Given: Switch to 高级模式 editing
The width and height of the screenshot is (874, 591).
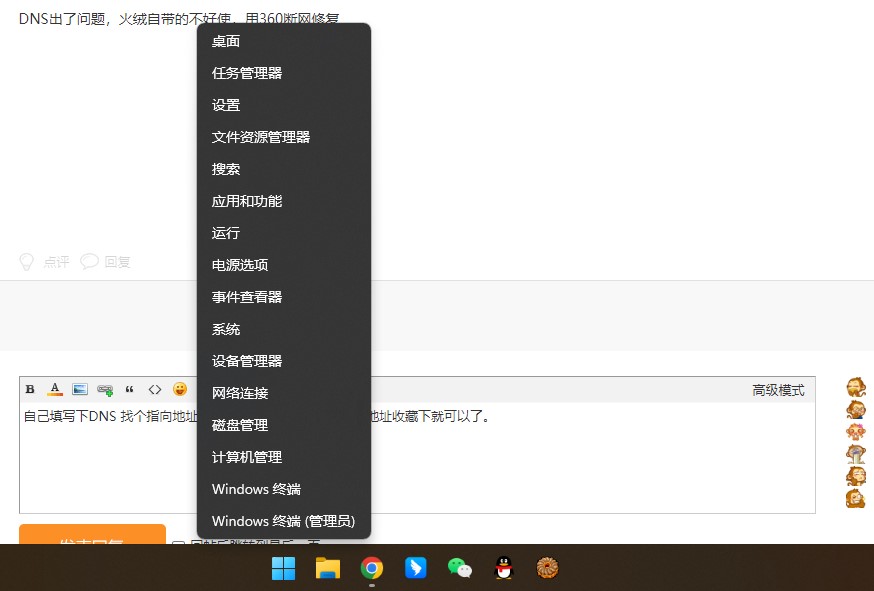Looking at the screenshot, I should pos(778,389).
